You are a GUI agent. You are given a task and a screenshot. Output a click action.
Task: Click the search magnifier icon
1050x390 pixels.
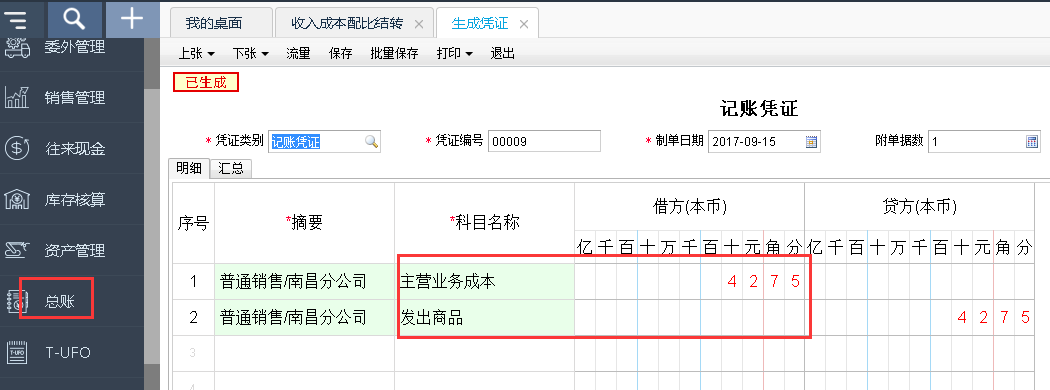click(74, 19)
